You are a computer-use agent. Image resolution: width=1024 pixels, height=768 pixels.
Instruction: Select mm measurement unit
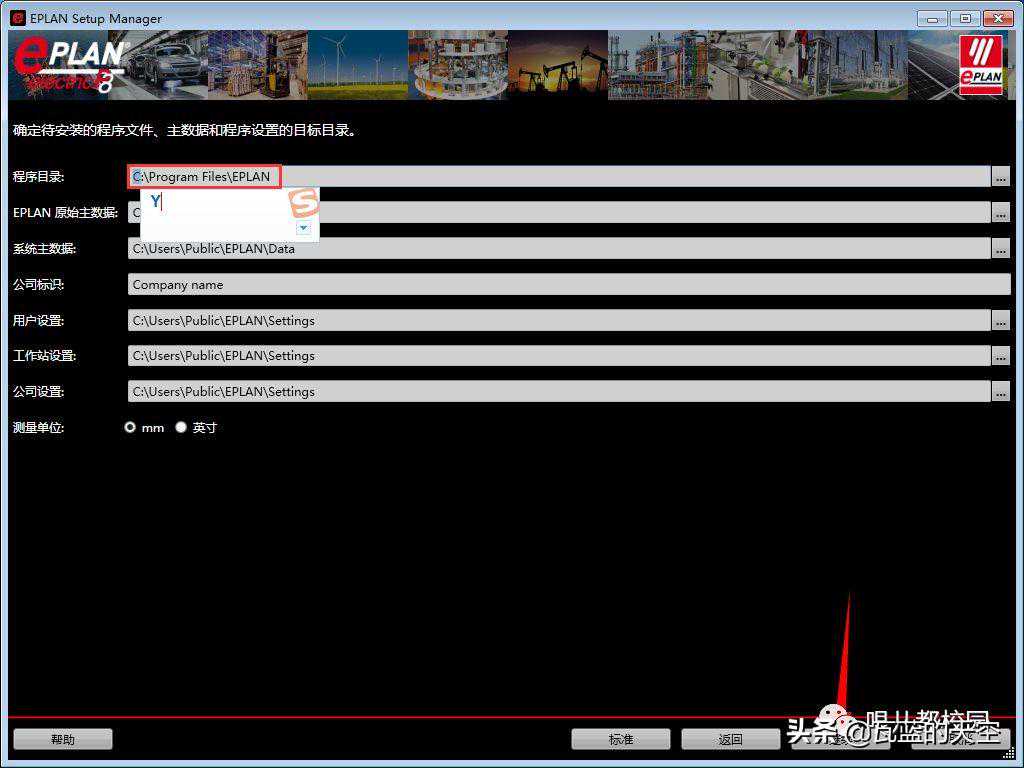(x=130, y=427)
